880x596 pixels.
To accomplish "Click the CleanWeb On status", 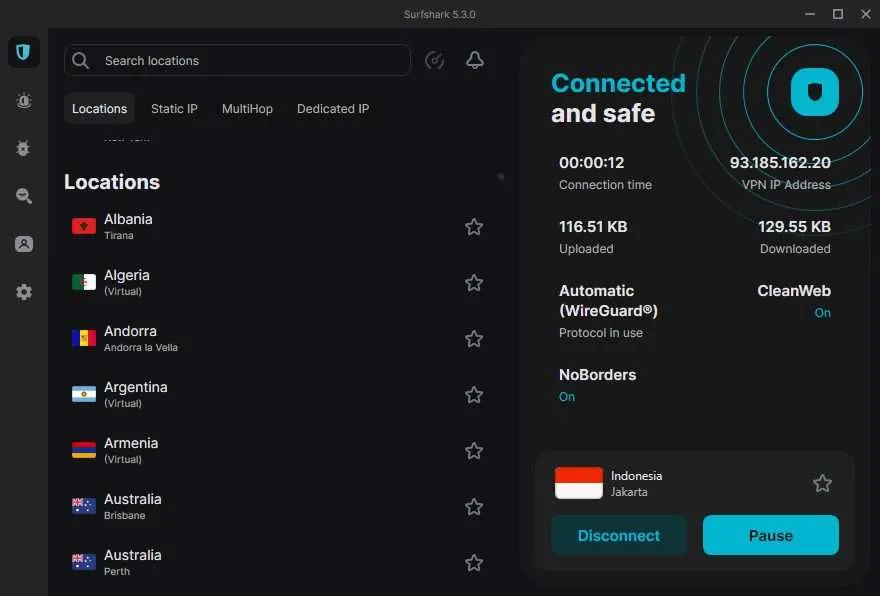I will [x=822, y=313].
